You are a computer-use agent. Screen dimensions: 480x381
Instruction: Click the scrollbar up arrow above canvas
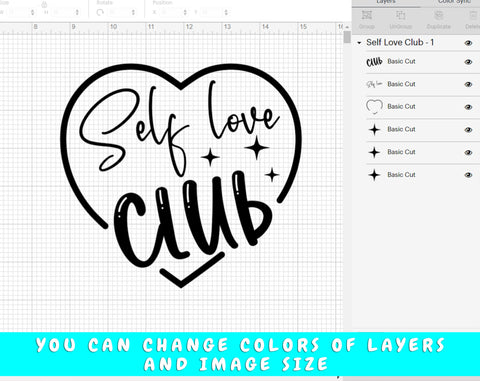(x=347, y=27)
